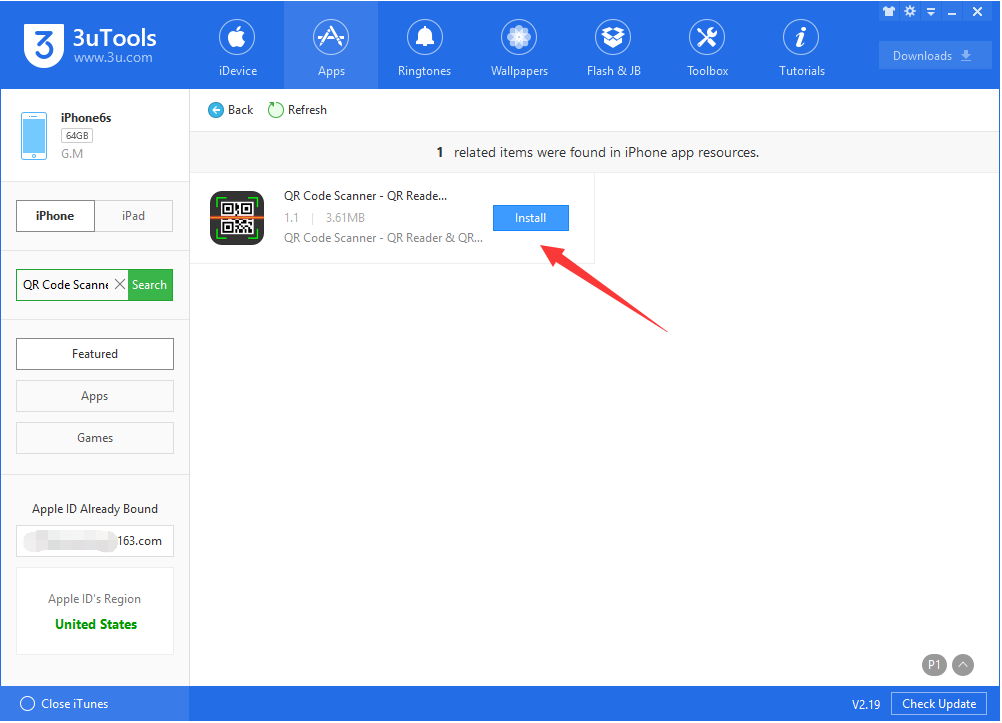Open the QR Code Scanner app title
The image size is (1002, 723).
366,196
